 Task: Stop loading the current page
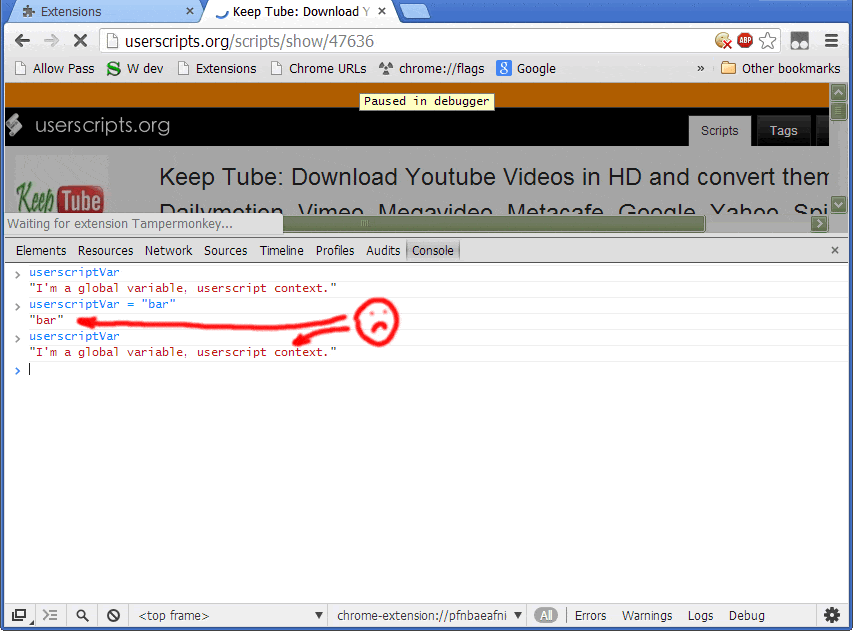pos(80,41)
